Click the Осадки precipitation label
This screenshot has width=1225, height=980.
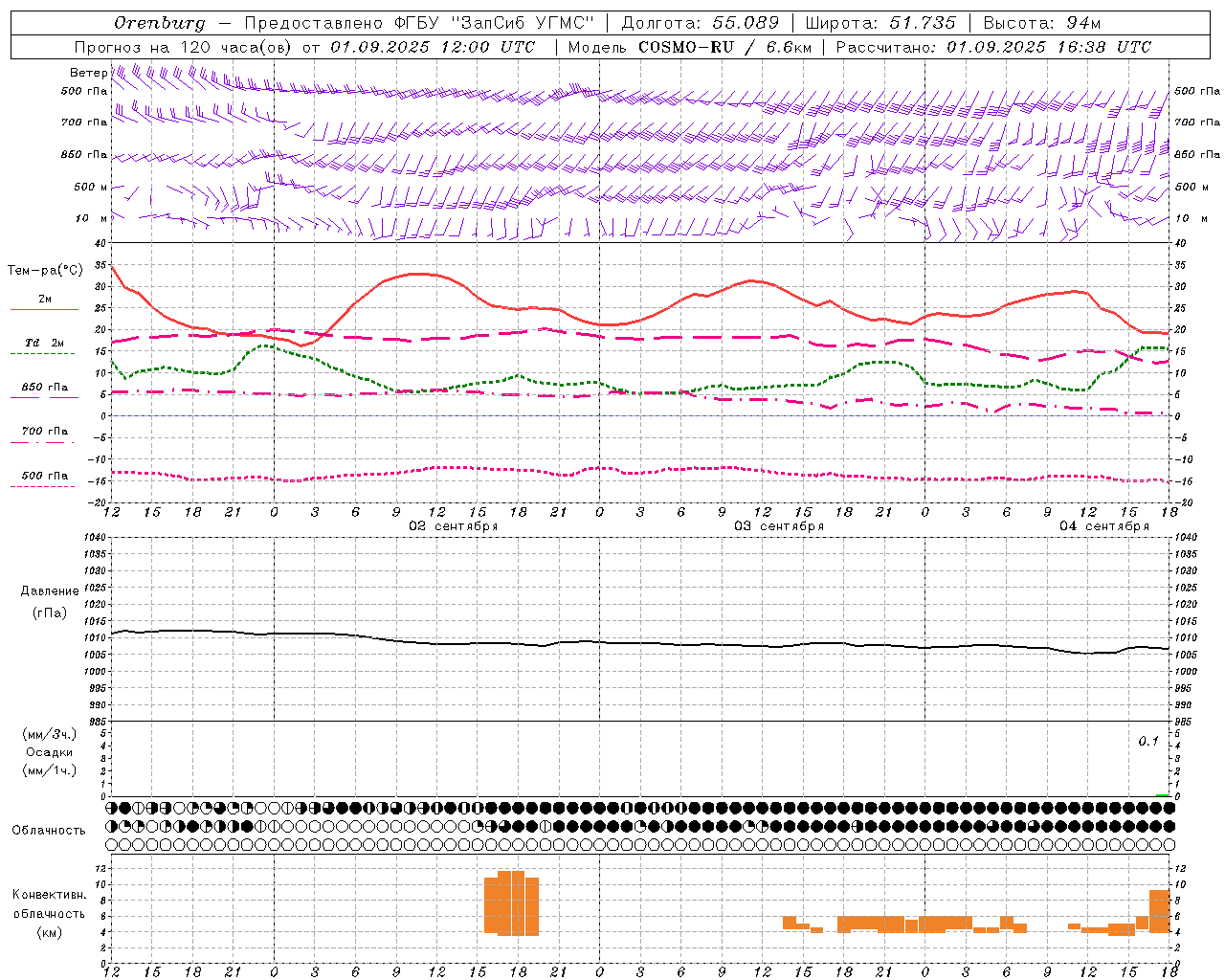point(50,752)
